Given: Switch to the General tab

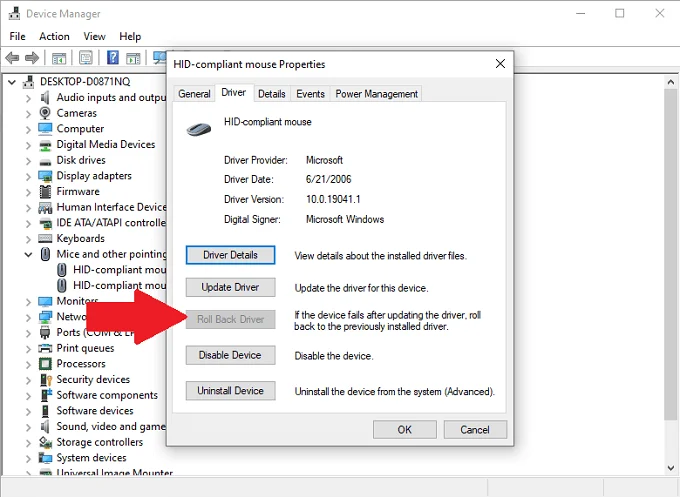Looking at the screenshot, I should [194, 94].
